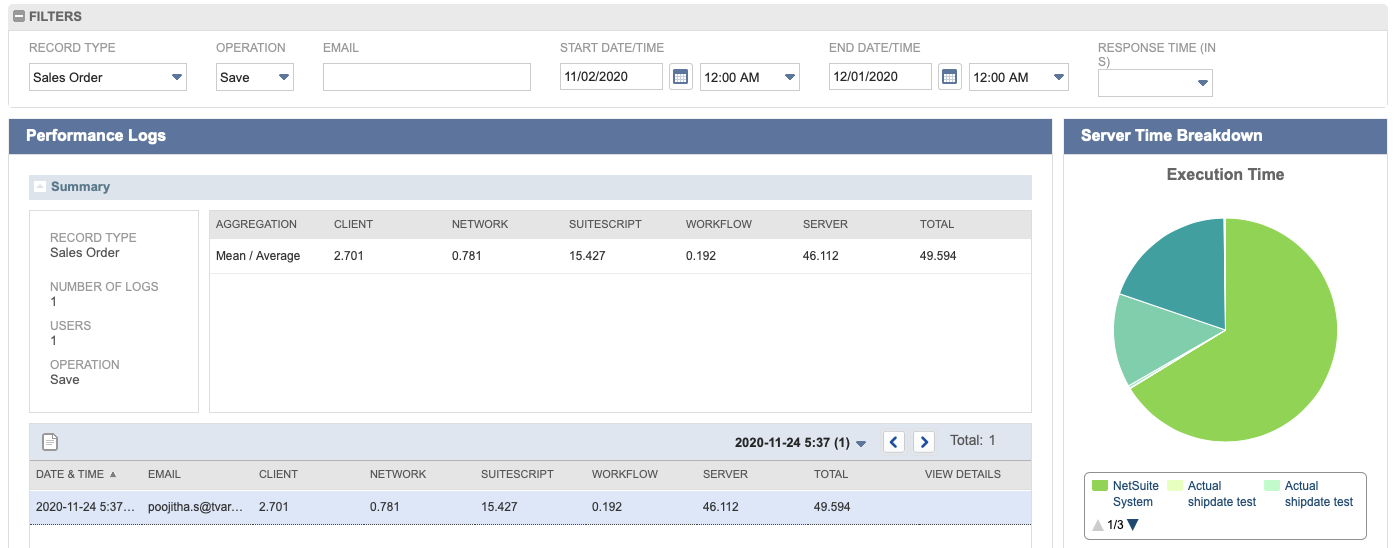The image size is (1398, 548).
Task: Click the Total column header in logs table
Action: click(x=831, y=474)
